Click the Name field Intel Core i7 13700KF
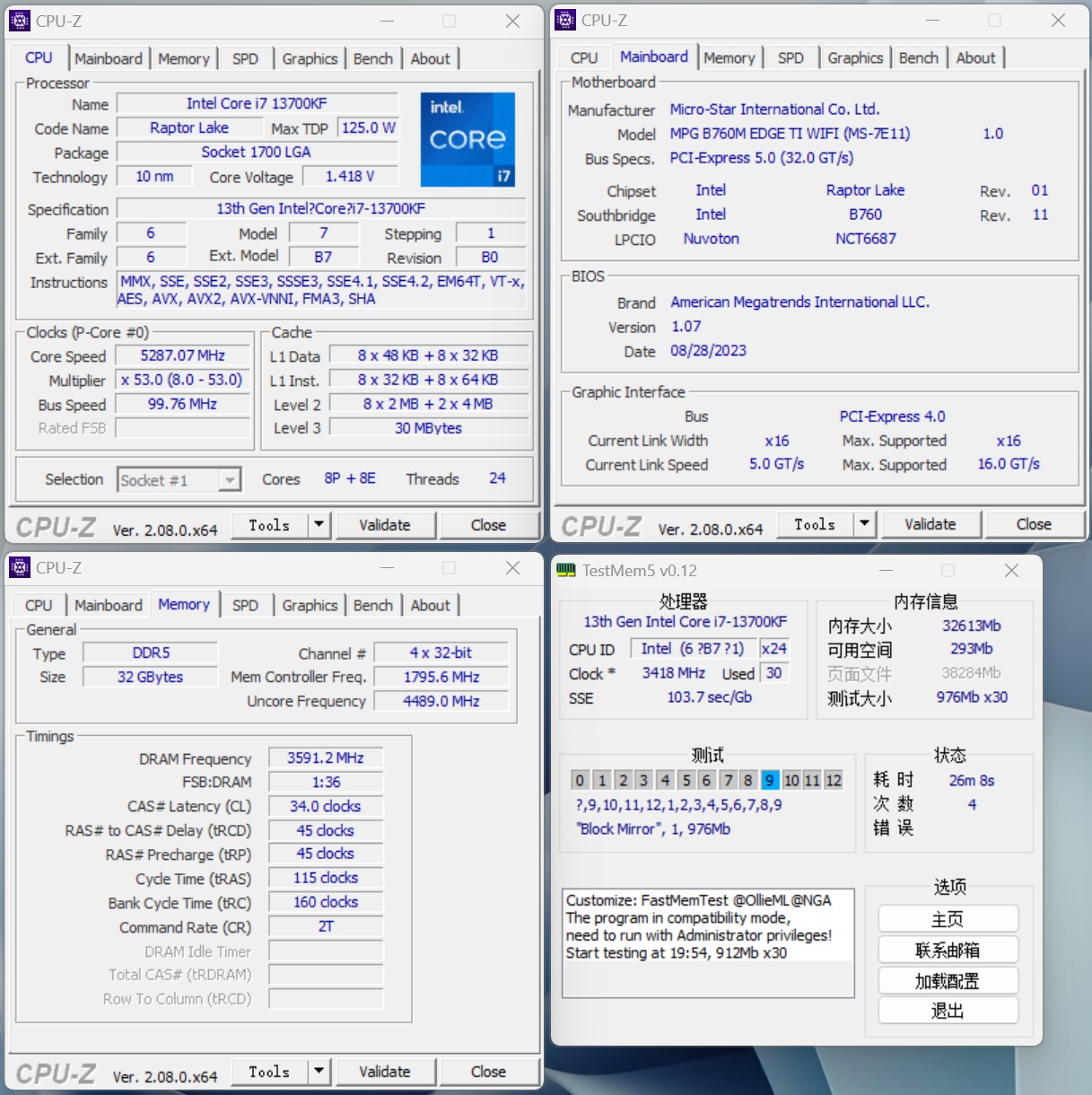This screenshot has height=1095, width=1092. [257, 104]
